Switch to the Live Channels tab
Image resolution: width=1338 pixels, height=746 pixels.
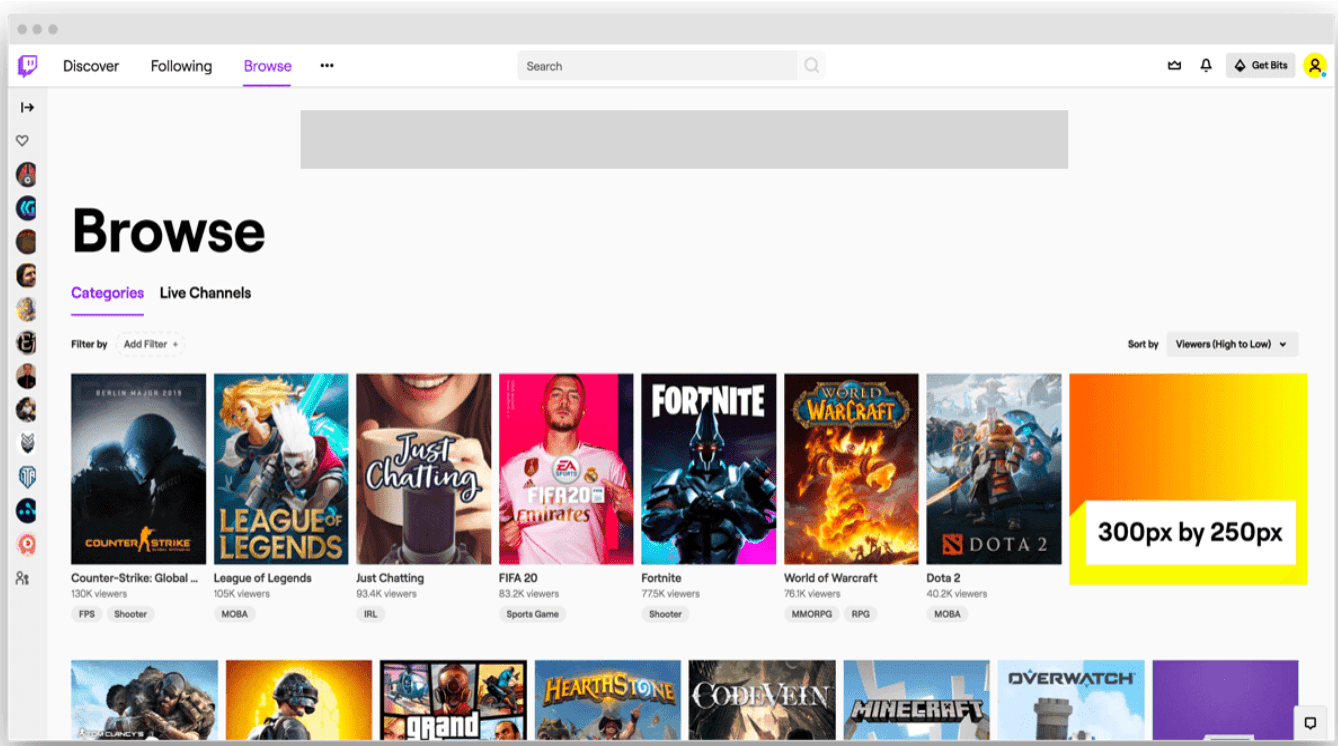[205, 293]
